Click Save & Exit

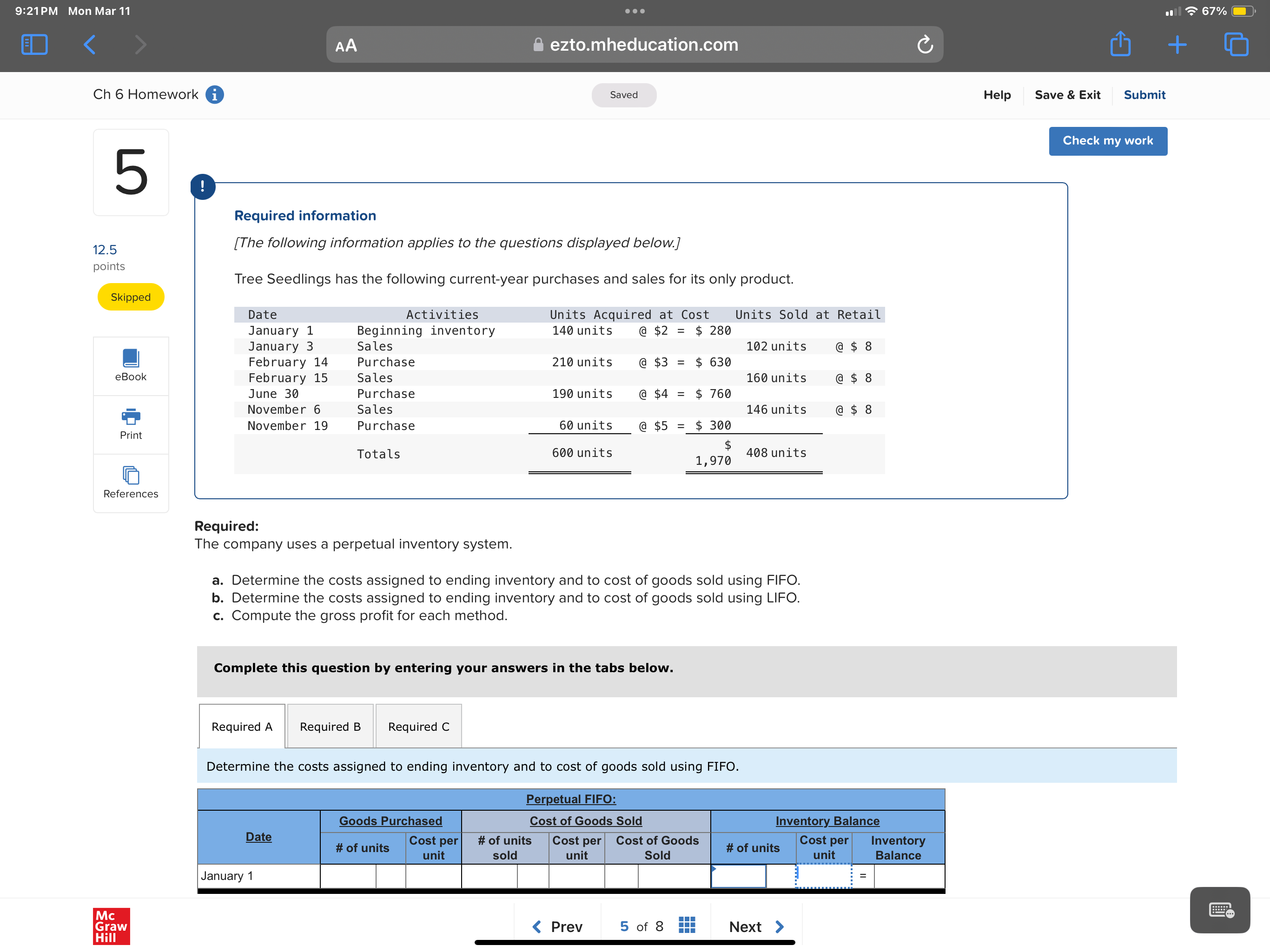[1067, 95]
